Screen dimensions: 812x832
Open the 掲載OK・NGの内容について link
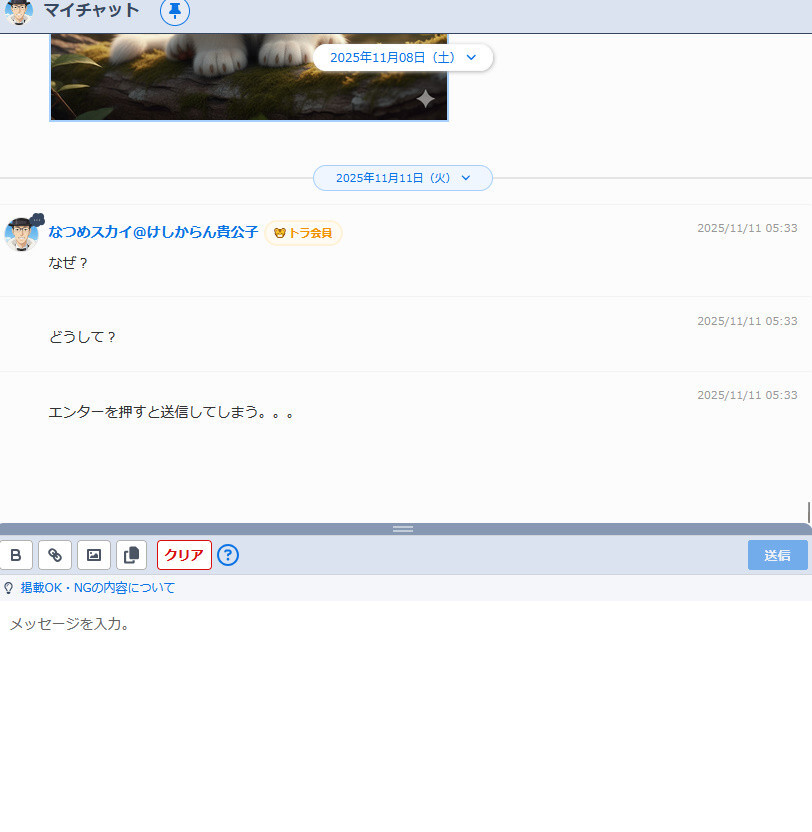coord(96,588)
